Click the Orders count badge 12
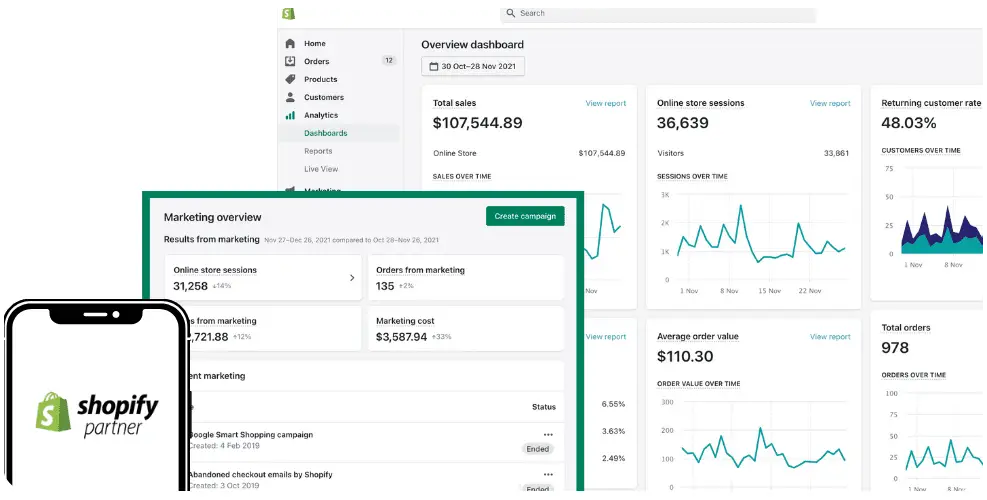The image size is (987, 500). coord(388,60)
